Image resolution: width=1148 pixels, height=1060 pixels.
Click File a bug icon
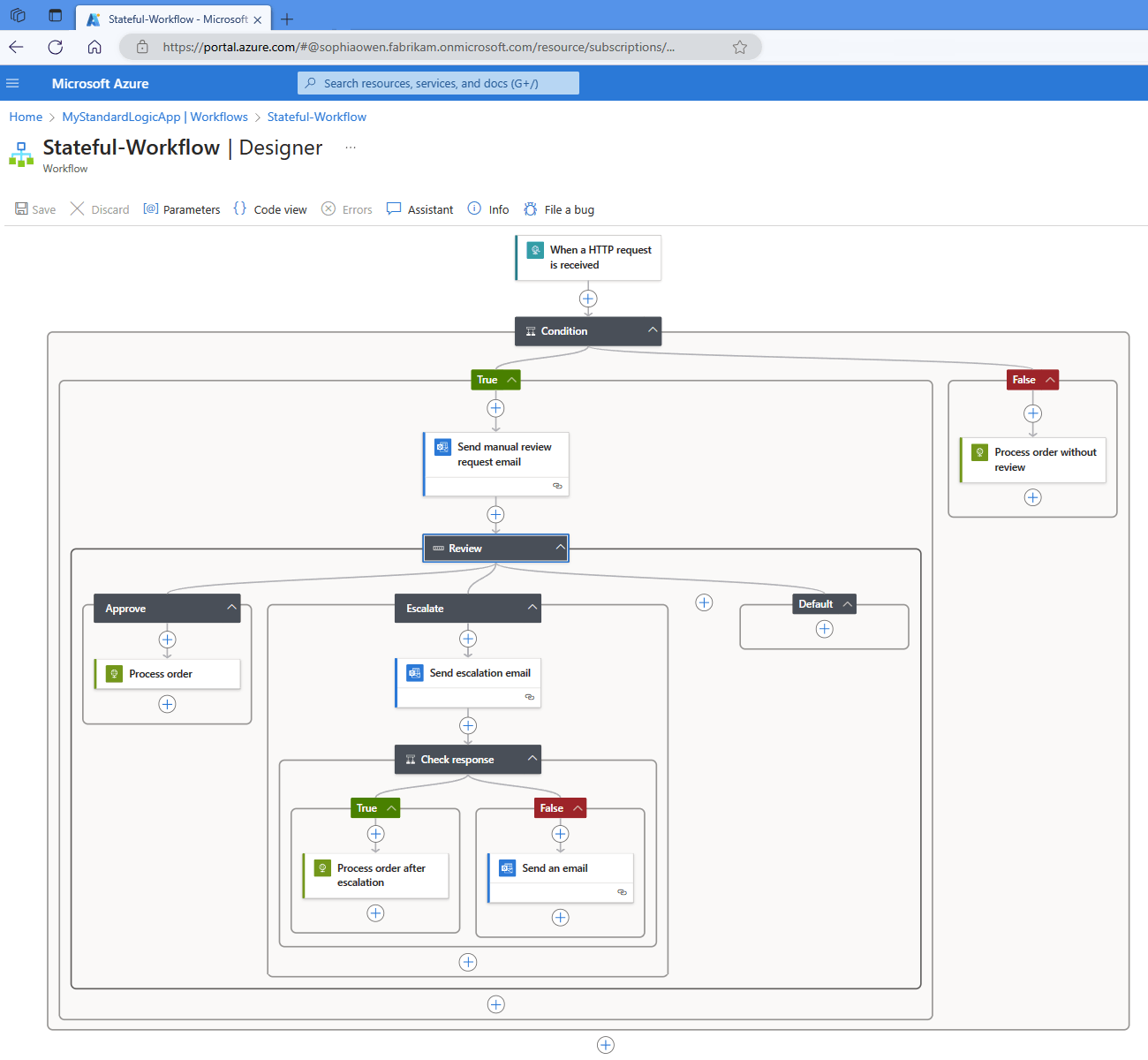coord(530,208)
